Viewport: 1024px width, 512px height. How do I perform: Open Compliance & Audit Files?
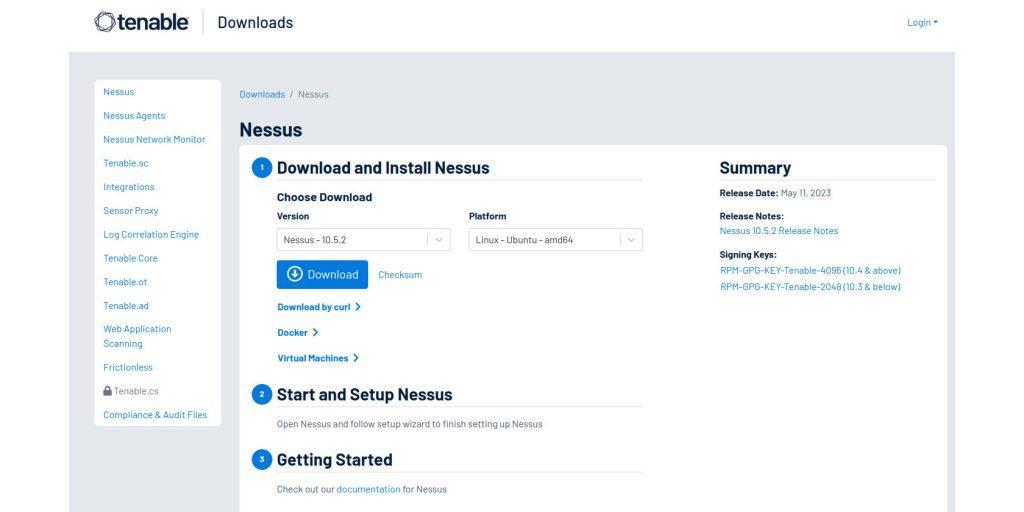tap(155, 415)
